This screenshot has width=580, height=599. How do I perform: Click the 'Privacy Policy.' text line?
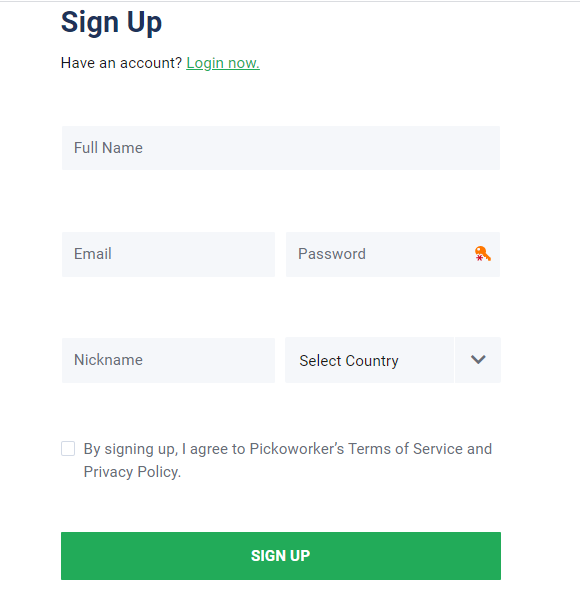click(132, 472)
